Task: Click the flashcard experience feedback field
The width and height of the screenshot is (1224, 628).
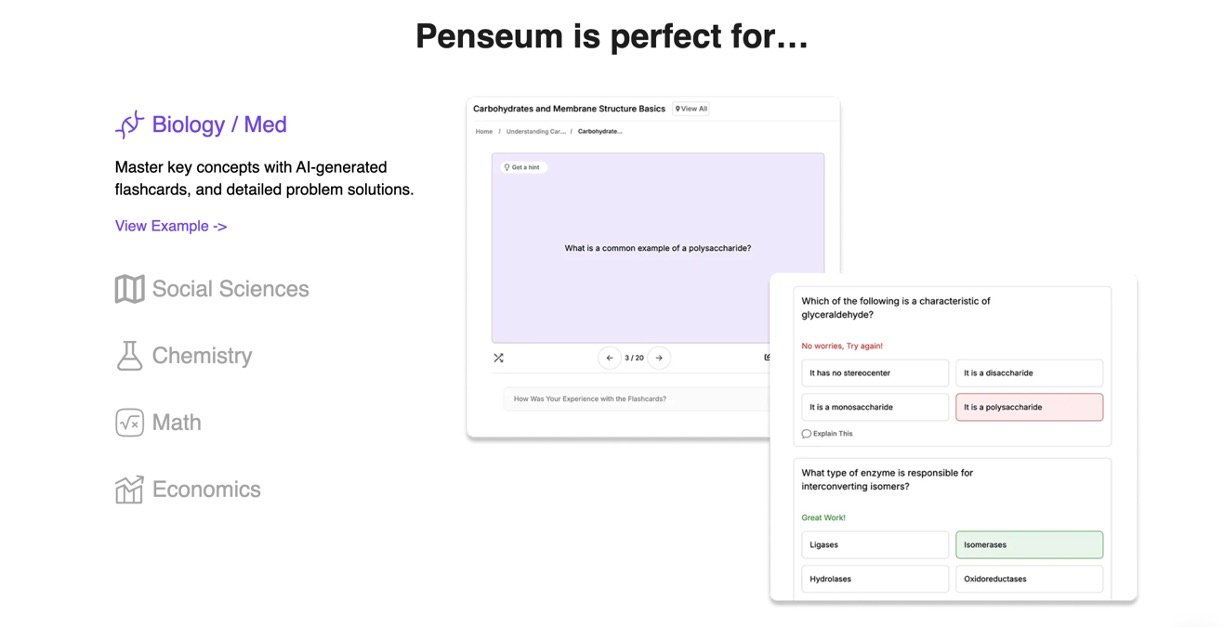Action: pyautogui.click(x=635, y=399)
